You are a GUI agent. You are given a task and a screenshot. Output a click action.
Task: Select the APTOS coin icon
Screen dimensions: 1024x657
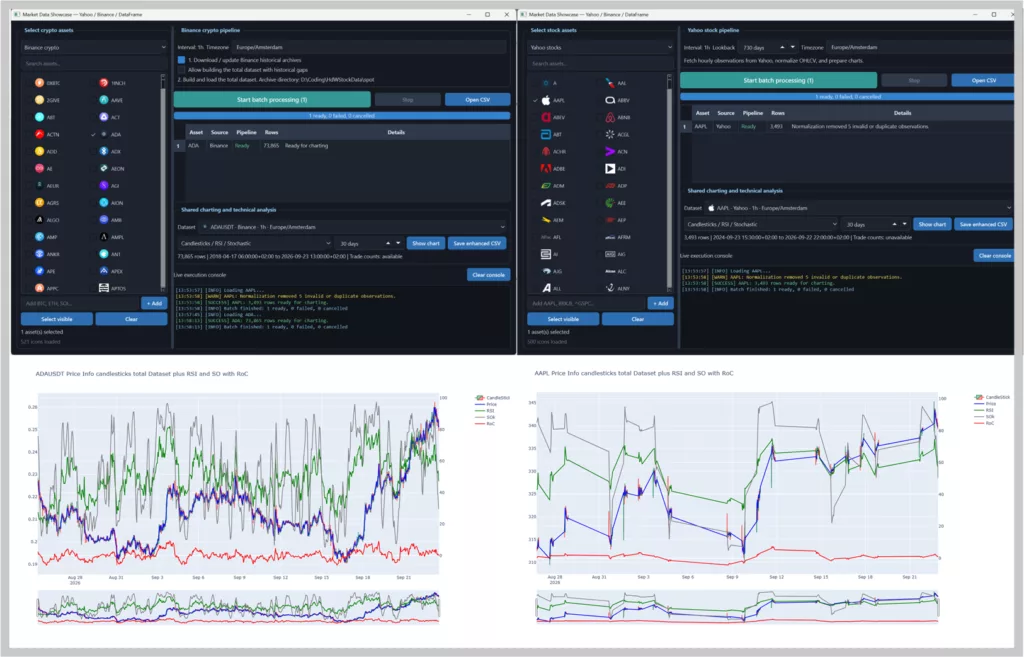point(103,287)
